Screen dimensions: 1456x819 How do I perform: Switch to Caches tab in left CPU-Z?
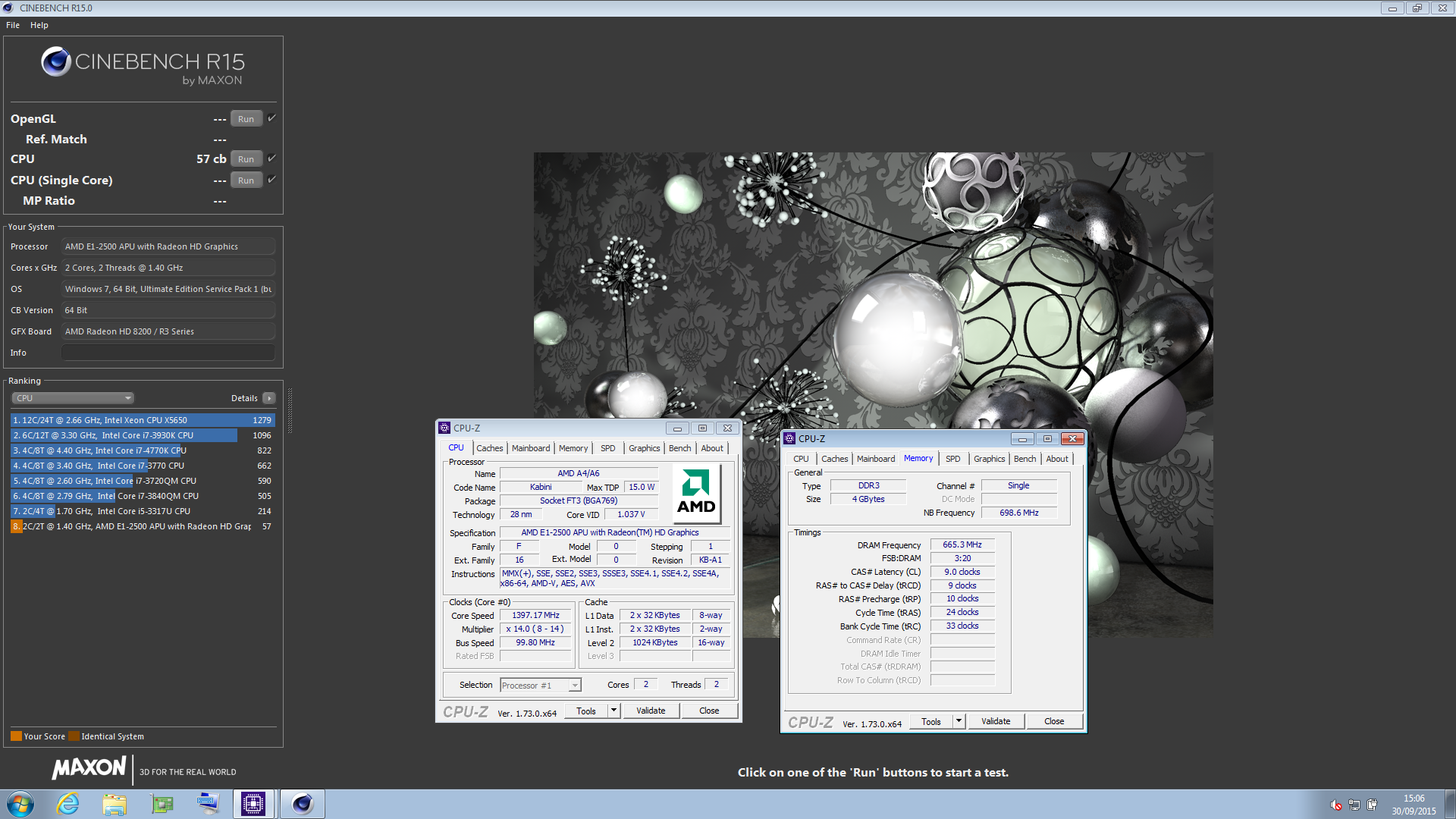click(489, 448)
